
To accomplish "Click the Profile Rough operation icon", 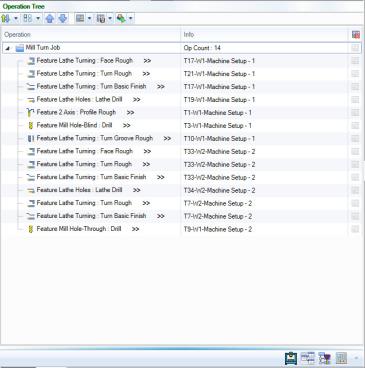I will point(31,113).
